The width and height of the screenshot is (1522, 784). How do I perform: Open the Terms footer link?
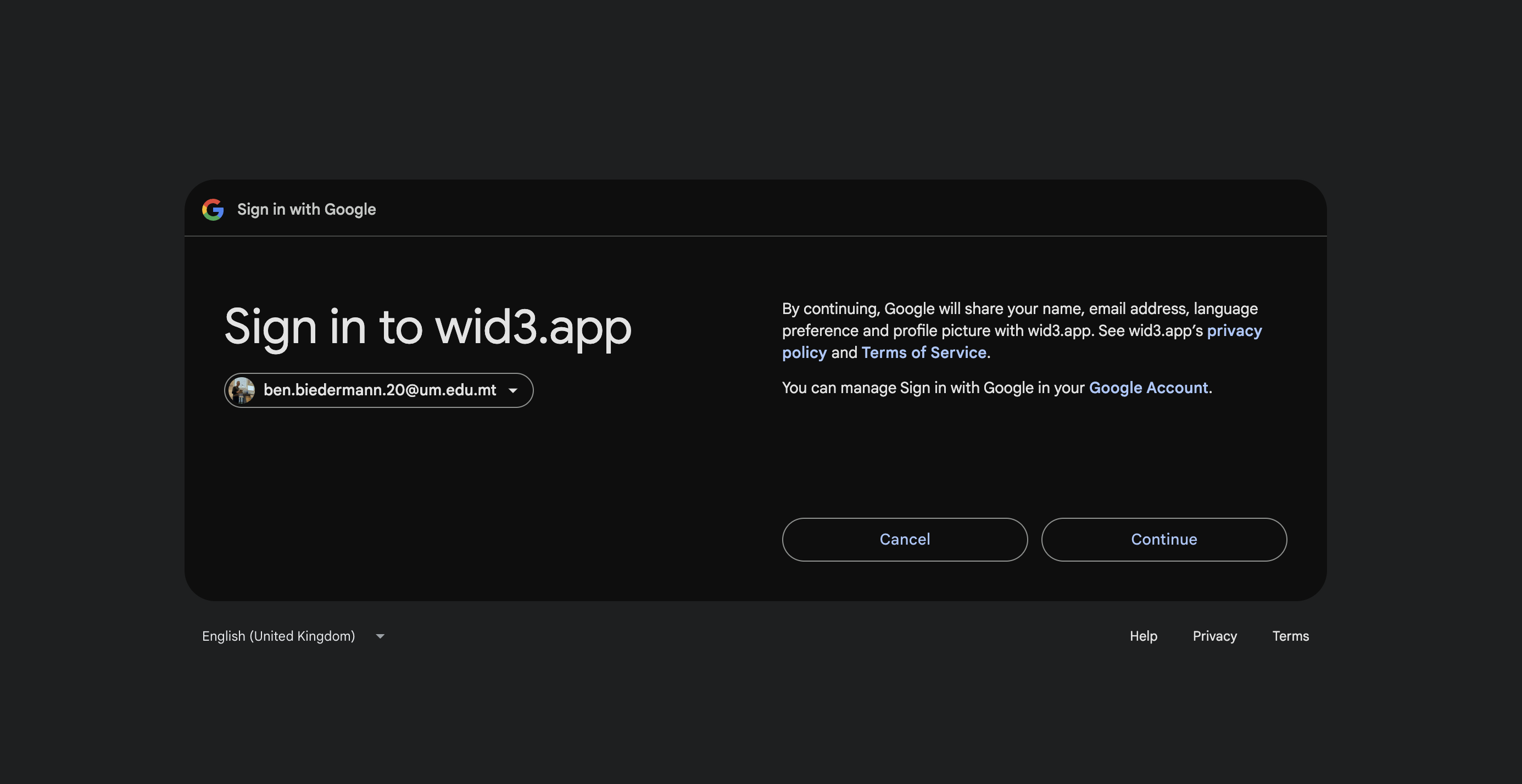(x=1290, y=636)
